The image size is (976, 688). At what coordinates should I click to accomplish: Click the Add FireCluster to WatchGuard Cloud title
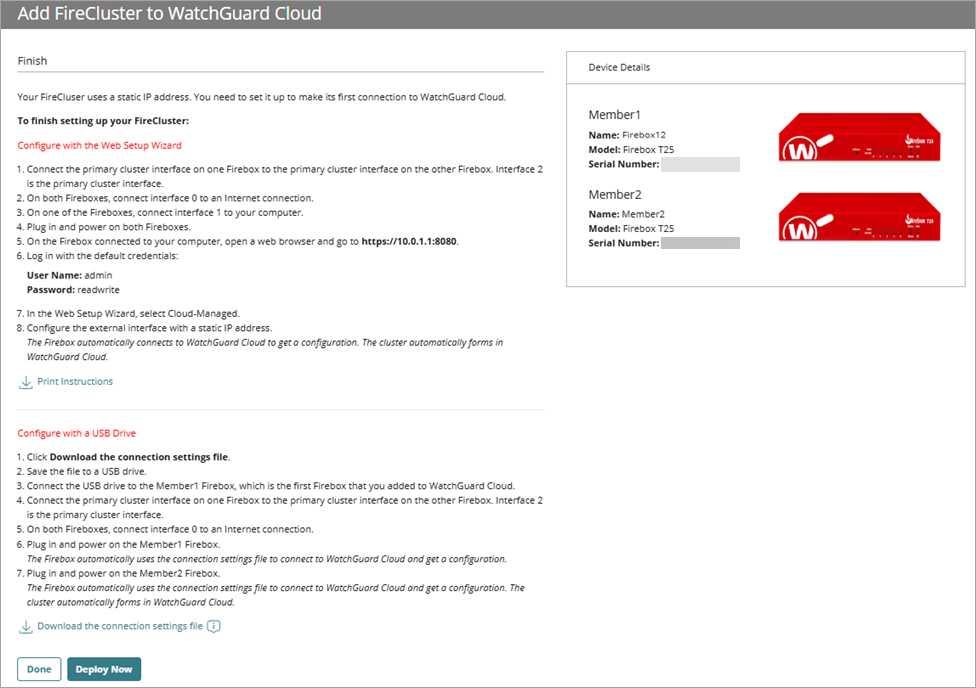tap(169, 13)
